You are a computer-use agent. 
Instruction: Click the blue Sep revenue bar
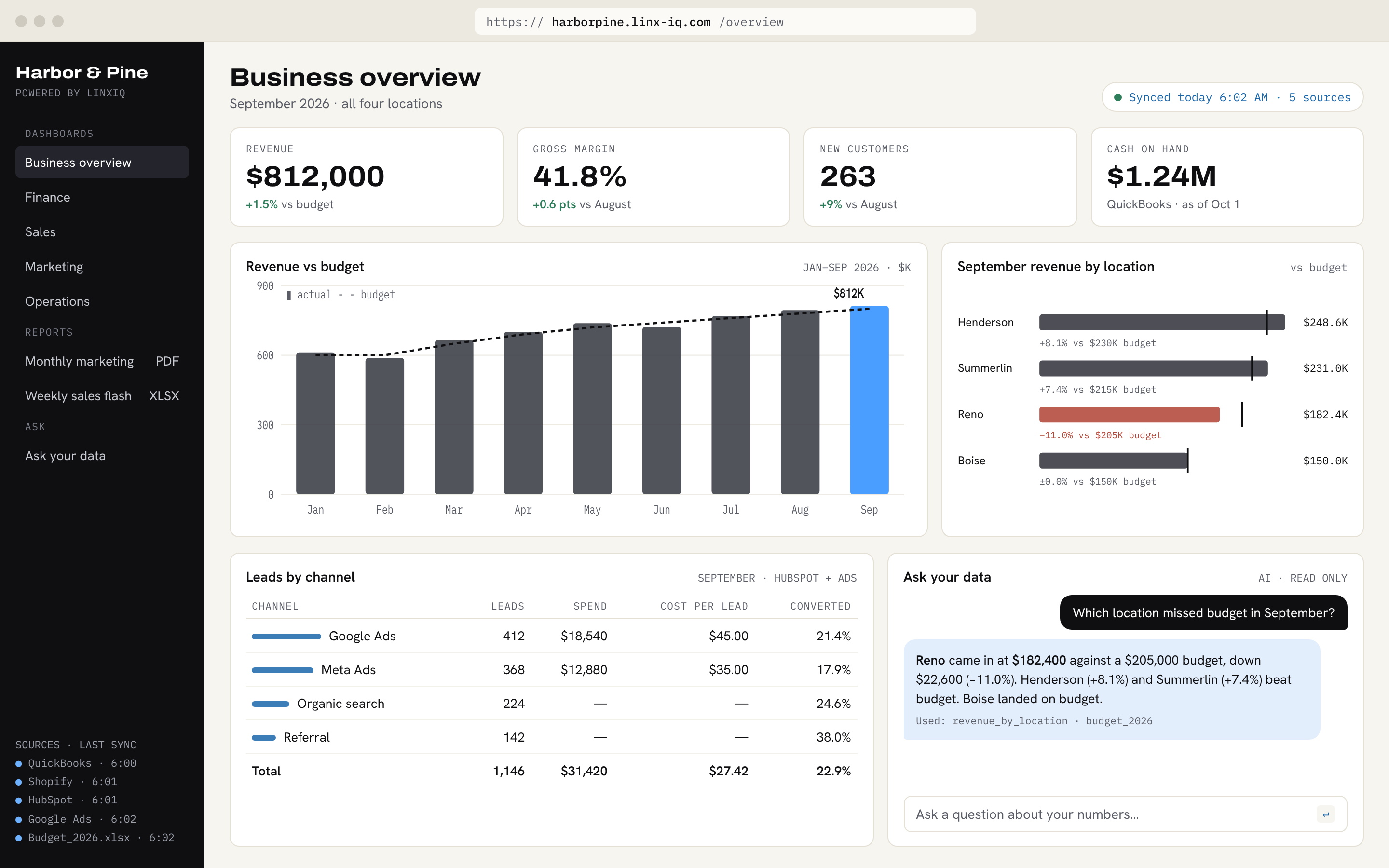click(869, 400)
